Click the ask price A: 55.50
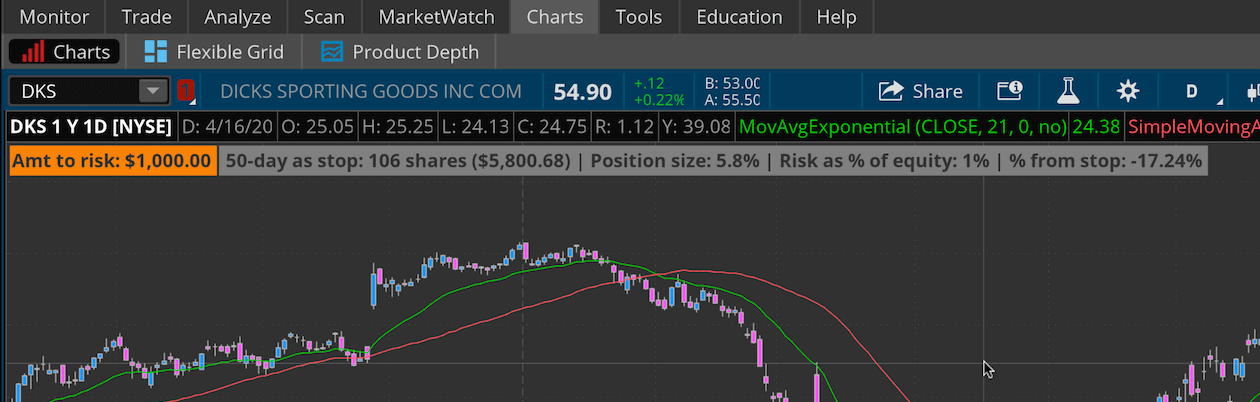The image size is (1260, 402). tap(733, 100)
